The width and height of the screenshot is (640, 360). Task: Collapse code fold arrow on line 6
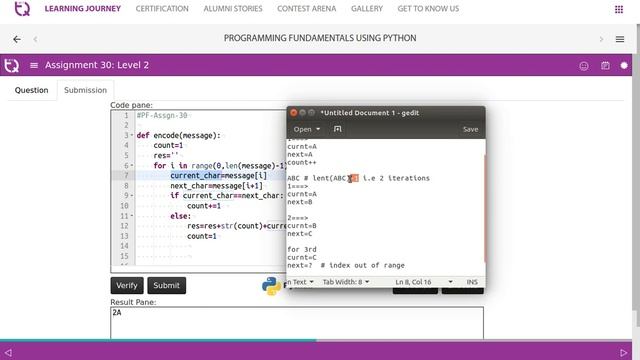click(132, 165)
